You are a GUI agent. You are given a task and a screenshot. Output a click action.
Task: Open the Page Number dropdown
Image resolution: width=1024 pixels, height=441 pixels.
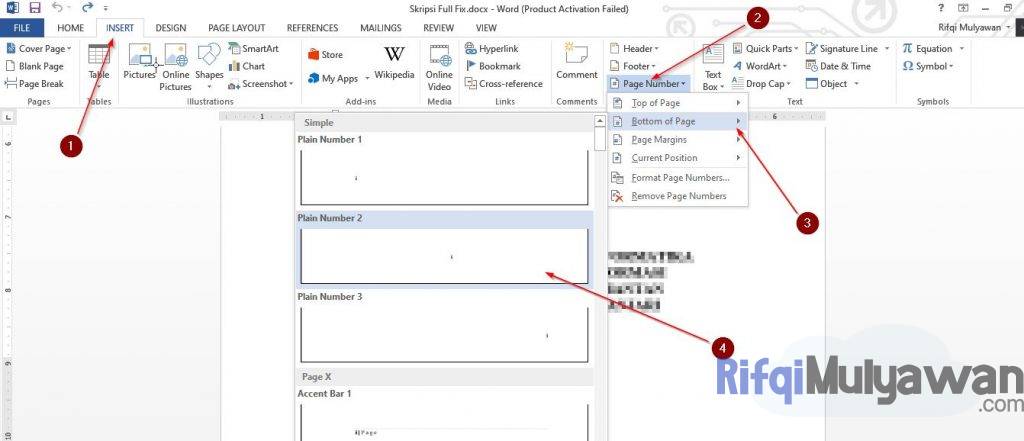[x=648, y=84]
